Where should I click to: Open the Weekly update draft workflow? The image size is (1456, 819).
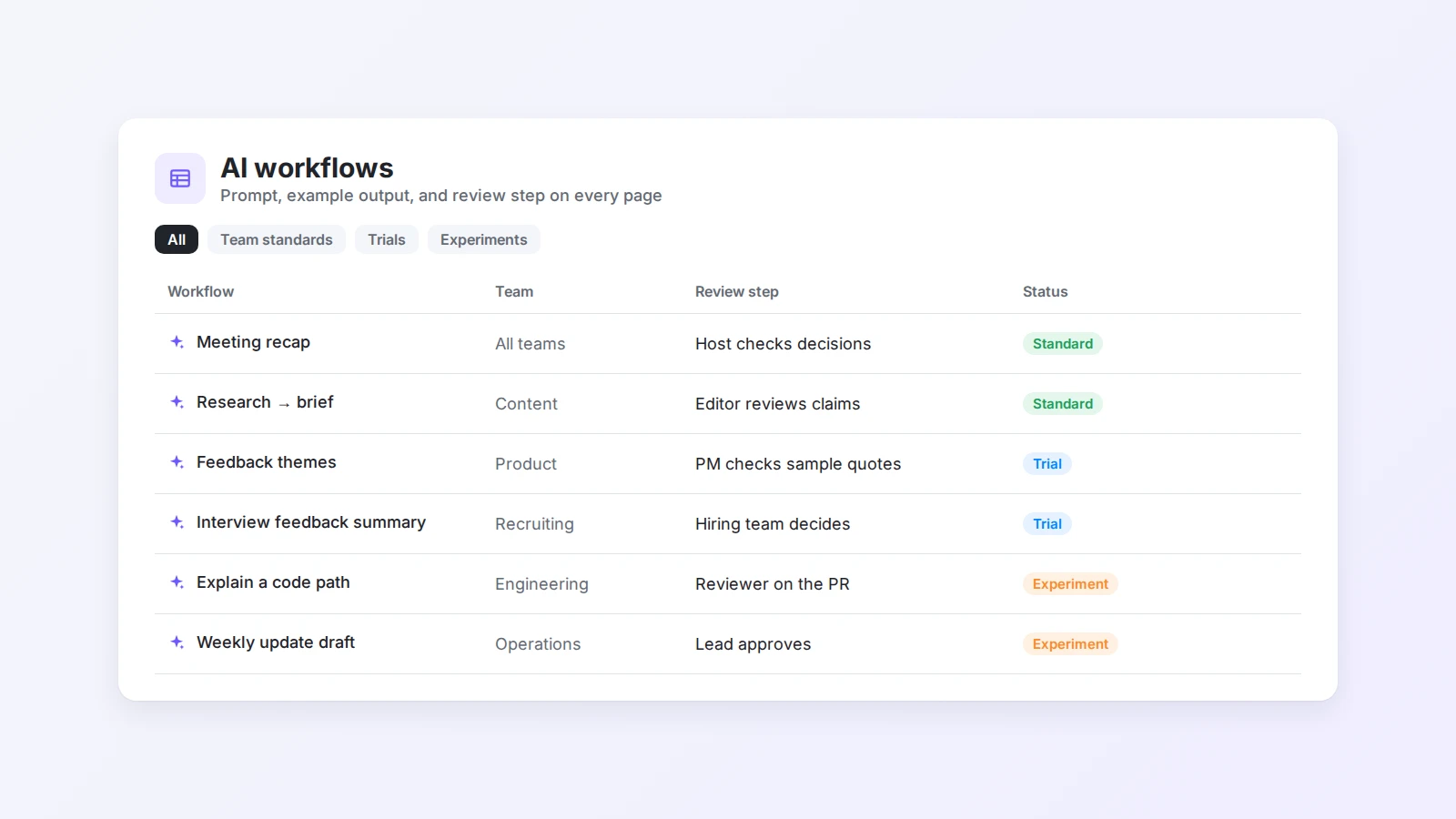[276, 642]
